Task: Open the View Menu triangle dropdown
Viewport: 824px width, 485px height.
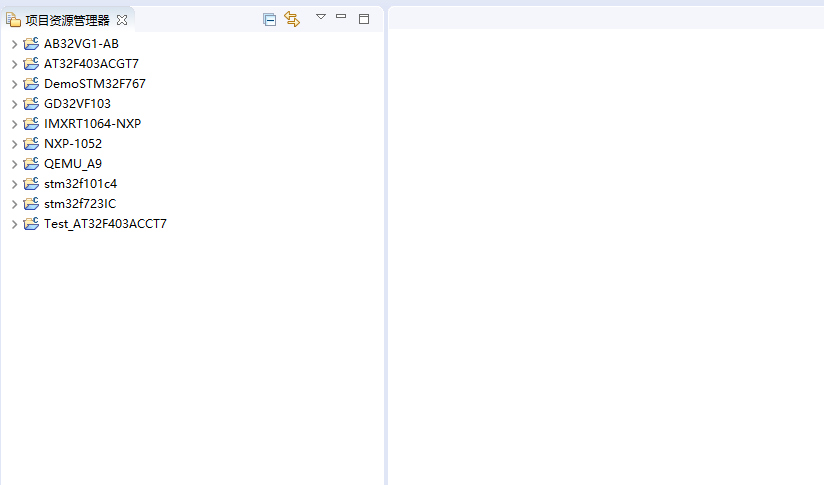Action: click(x=321, y=17)
